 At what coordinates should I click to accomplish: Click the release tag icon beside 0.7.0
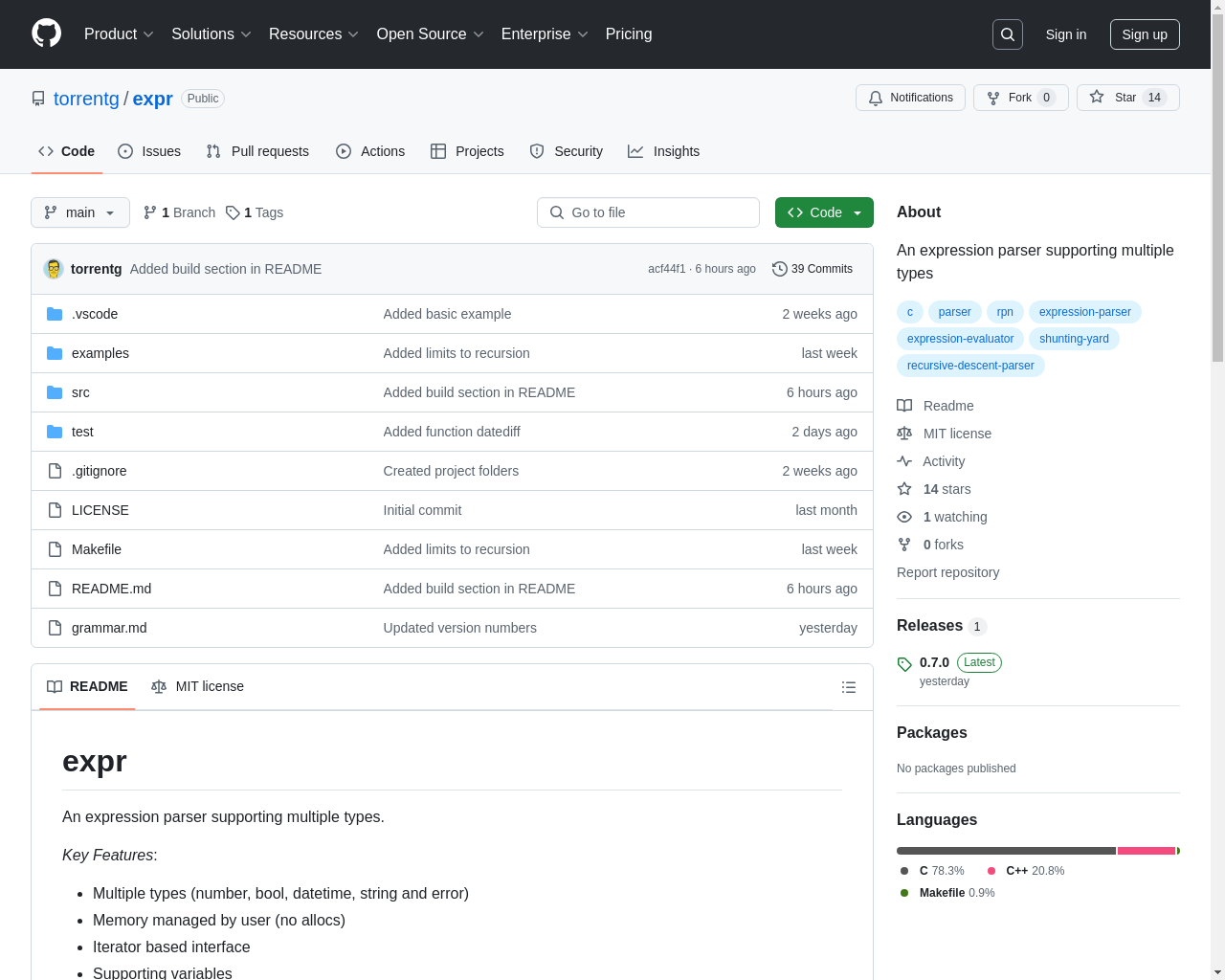click(904, 664)
